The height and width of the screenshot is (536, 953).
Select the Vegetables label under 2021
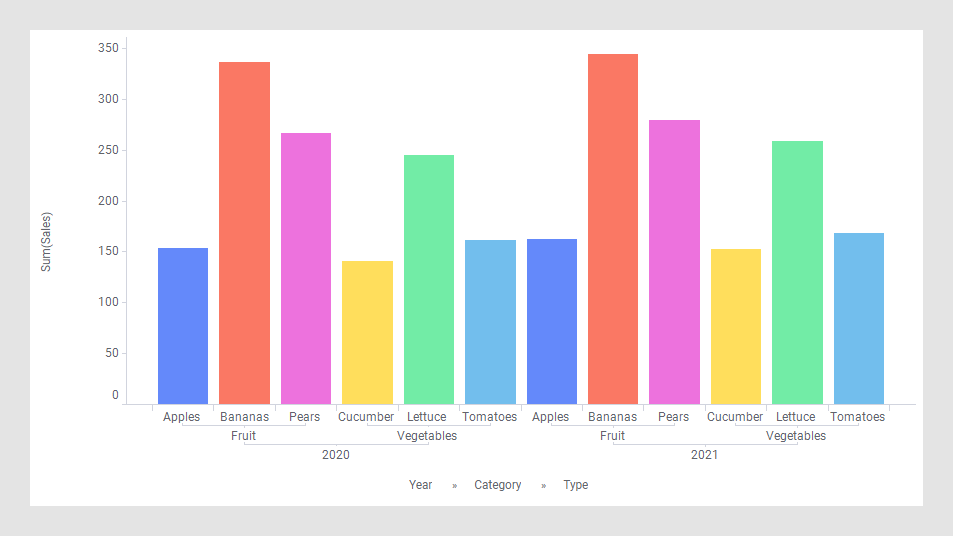tap(796, 436)
